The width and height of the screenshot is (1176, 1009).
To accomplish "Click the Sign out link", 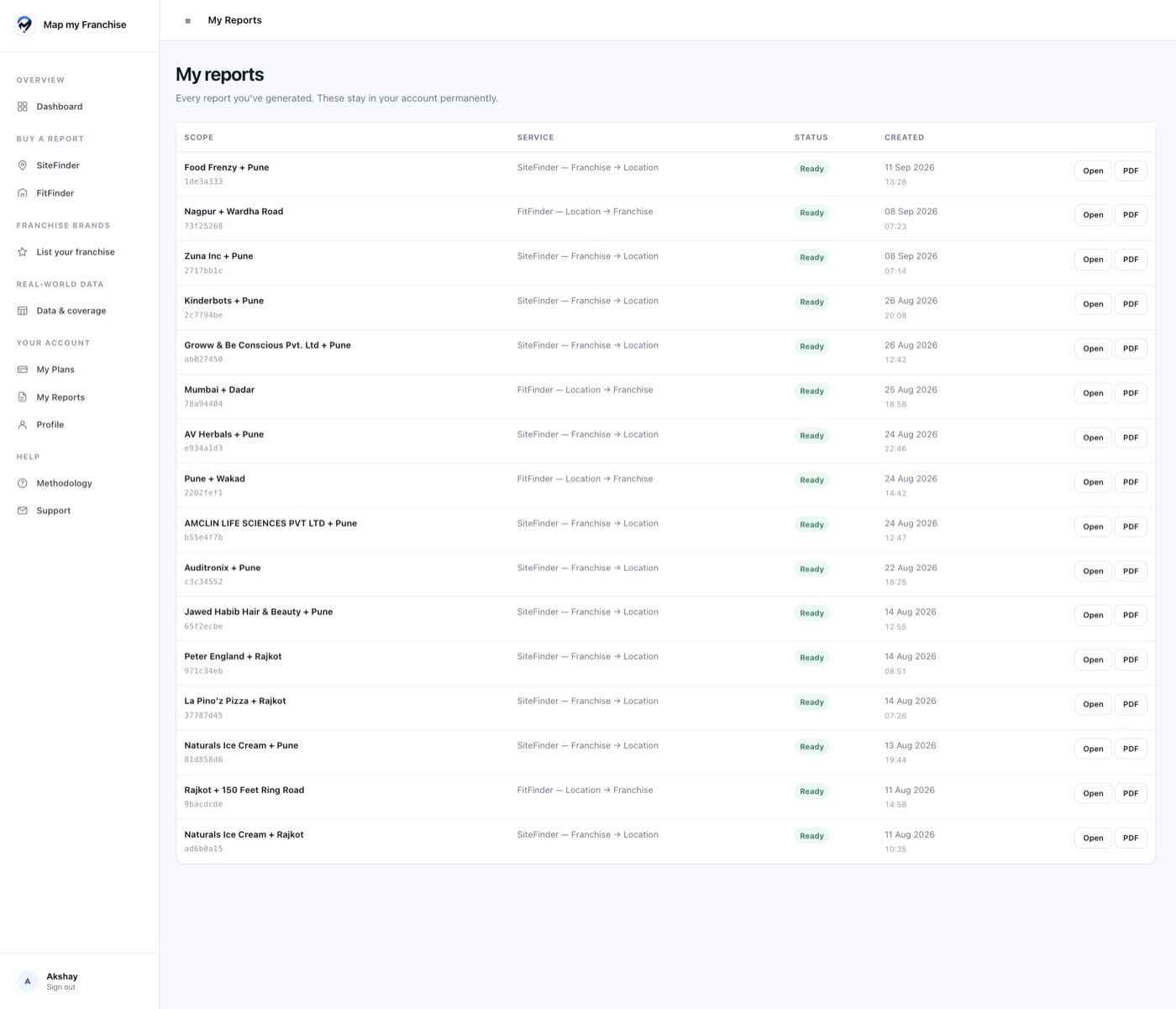I will point(60,987).
